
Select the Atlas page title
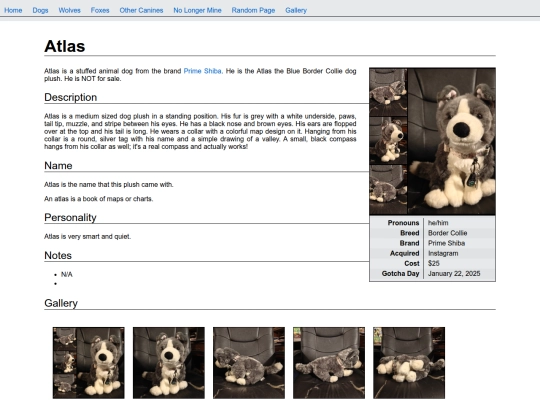(x=64, y=46)
